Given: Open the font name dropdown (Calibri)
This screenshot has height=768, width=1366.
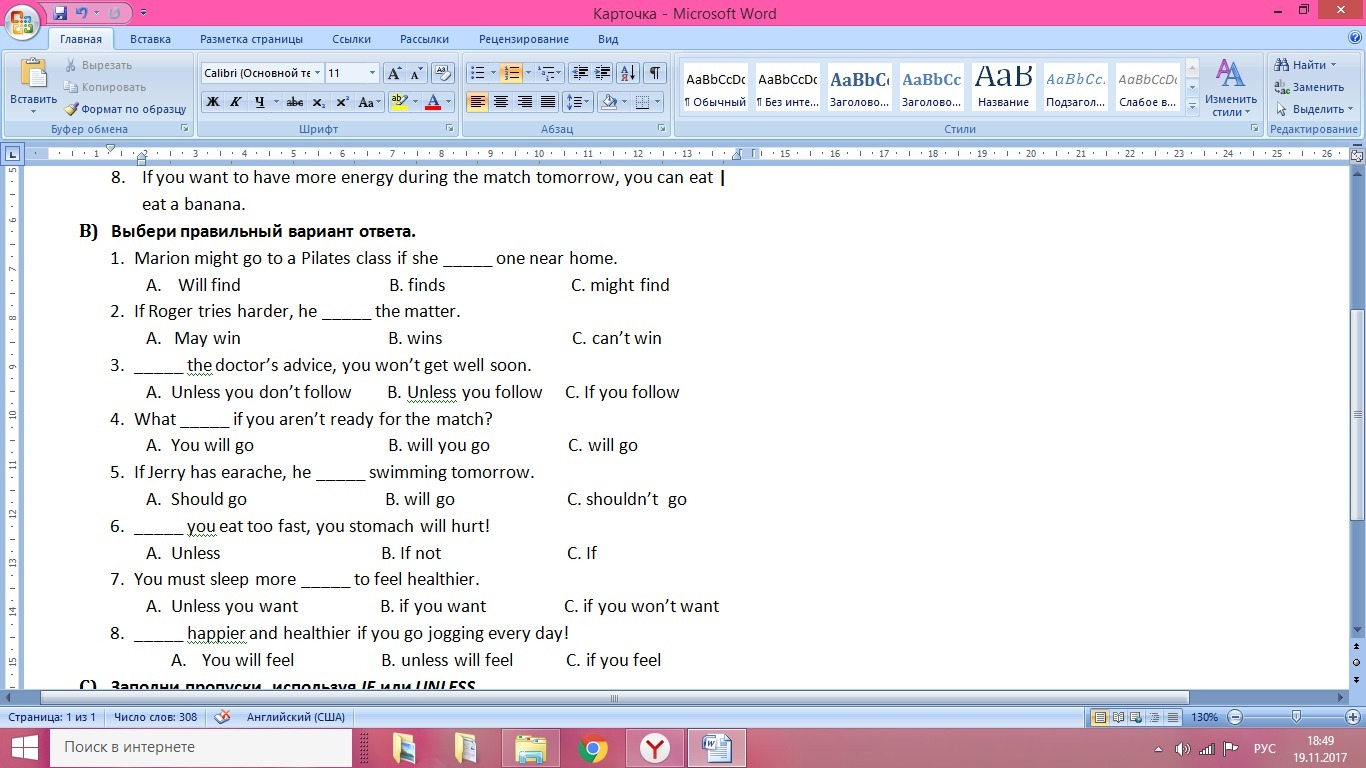Looking at the screenshot, I should (x=317, y=73).
